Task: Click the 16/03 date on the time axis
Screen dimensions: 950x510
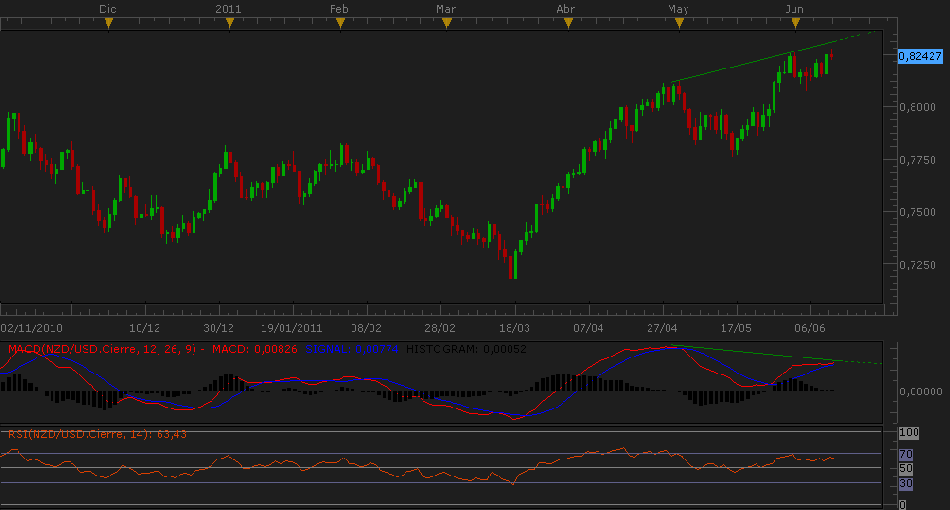Action: 514,327
